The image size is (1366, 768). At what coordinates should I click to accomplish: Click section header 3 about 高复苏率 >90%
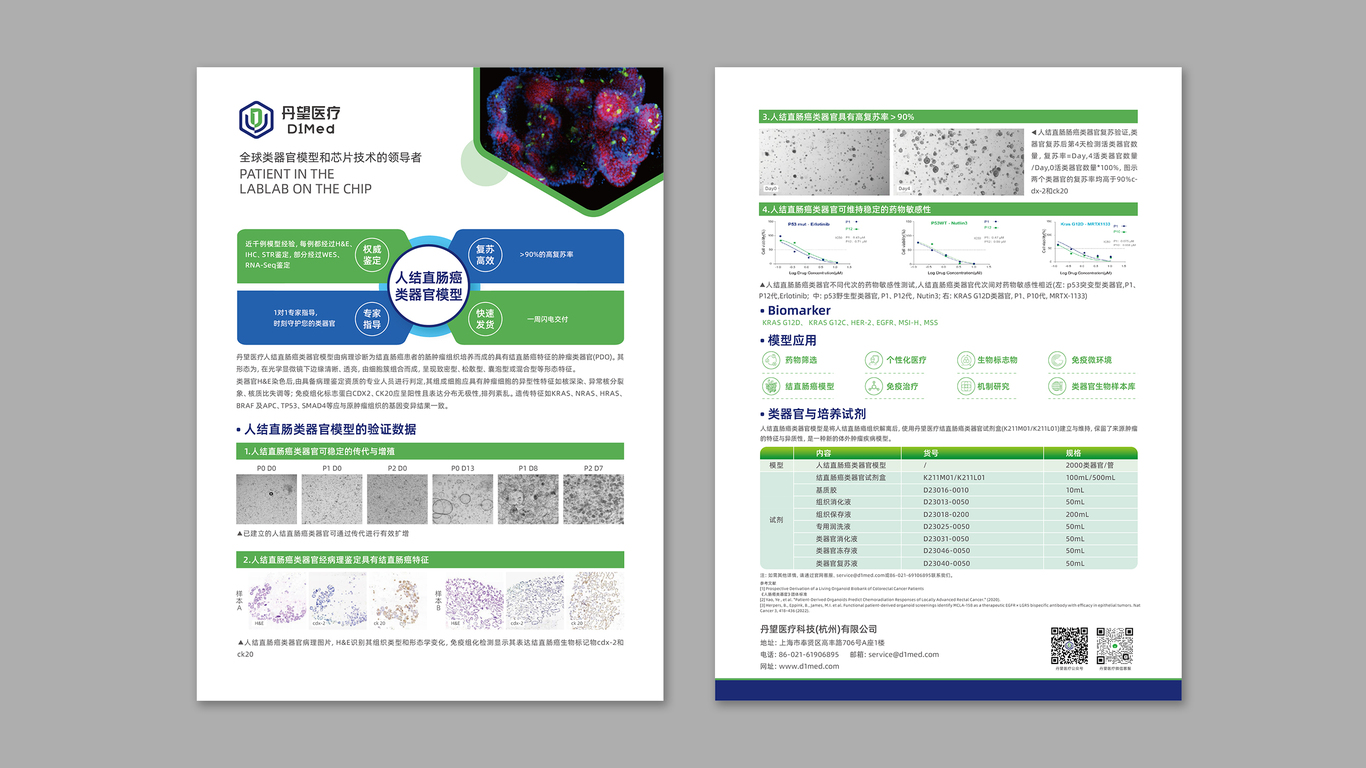949,117
